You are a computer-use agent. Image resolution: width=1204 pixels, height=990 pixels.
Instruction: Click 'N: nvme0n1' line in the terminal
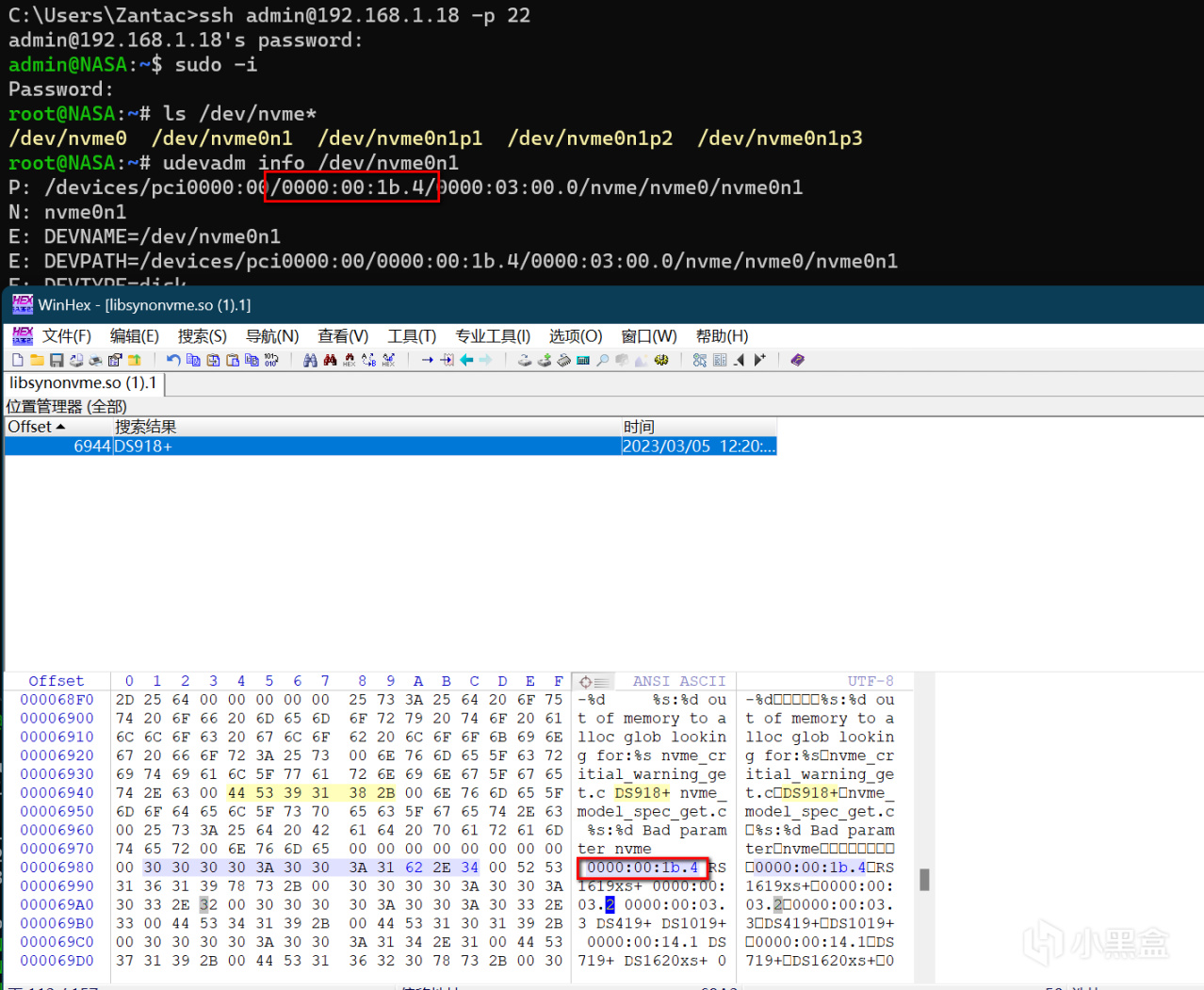tap(67, 212)
